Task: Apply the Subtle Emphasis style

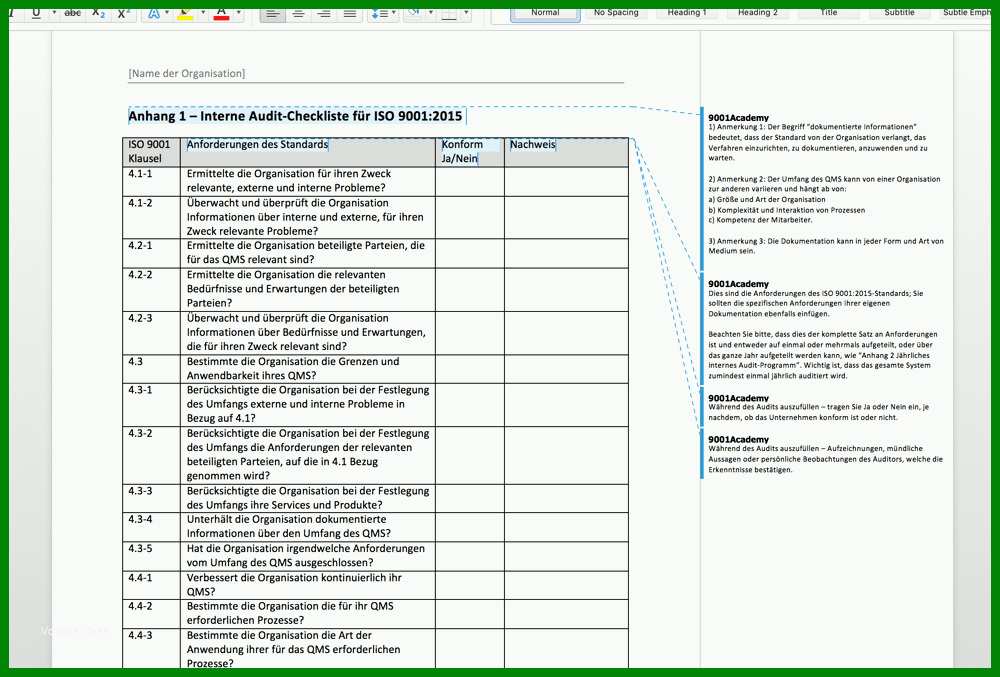Action: (966, 13)
